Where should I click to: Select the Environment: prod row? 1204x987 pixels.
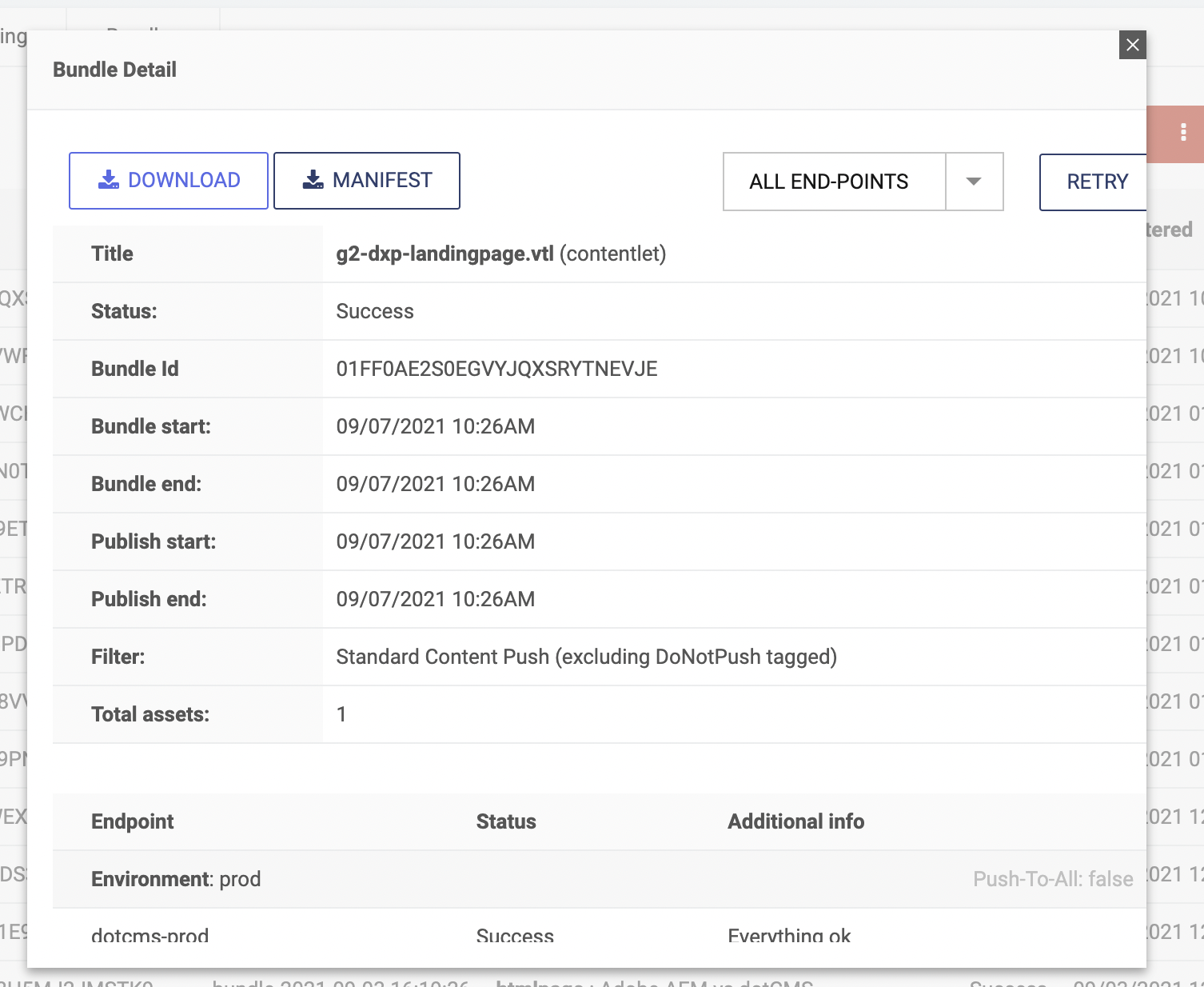coord(176,879)
